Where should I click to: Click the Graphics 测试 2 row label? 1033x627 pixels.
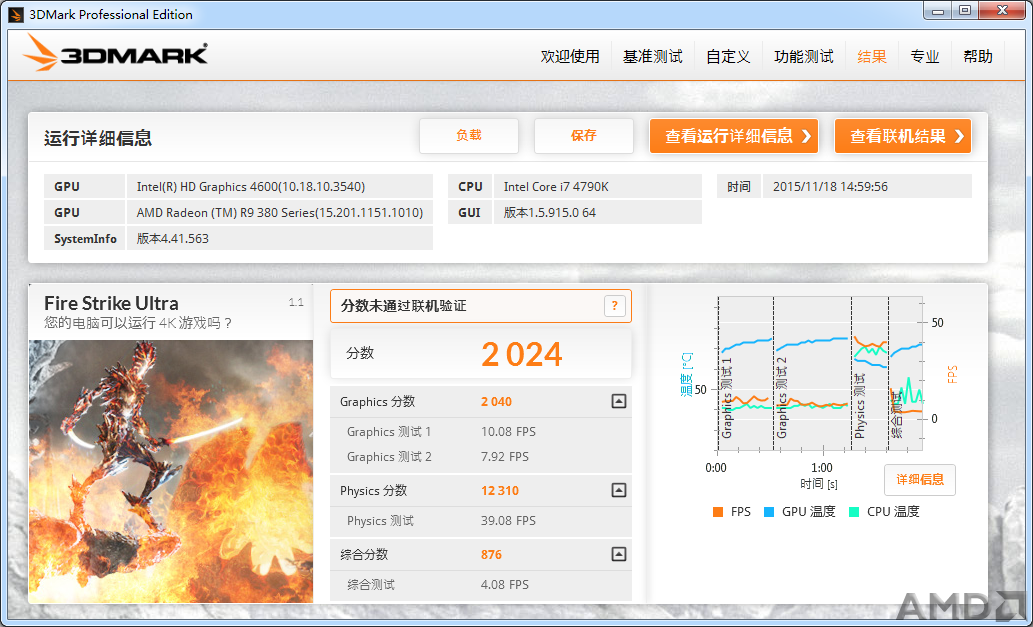[x=389, y=456]
